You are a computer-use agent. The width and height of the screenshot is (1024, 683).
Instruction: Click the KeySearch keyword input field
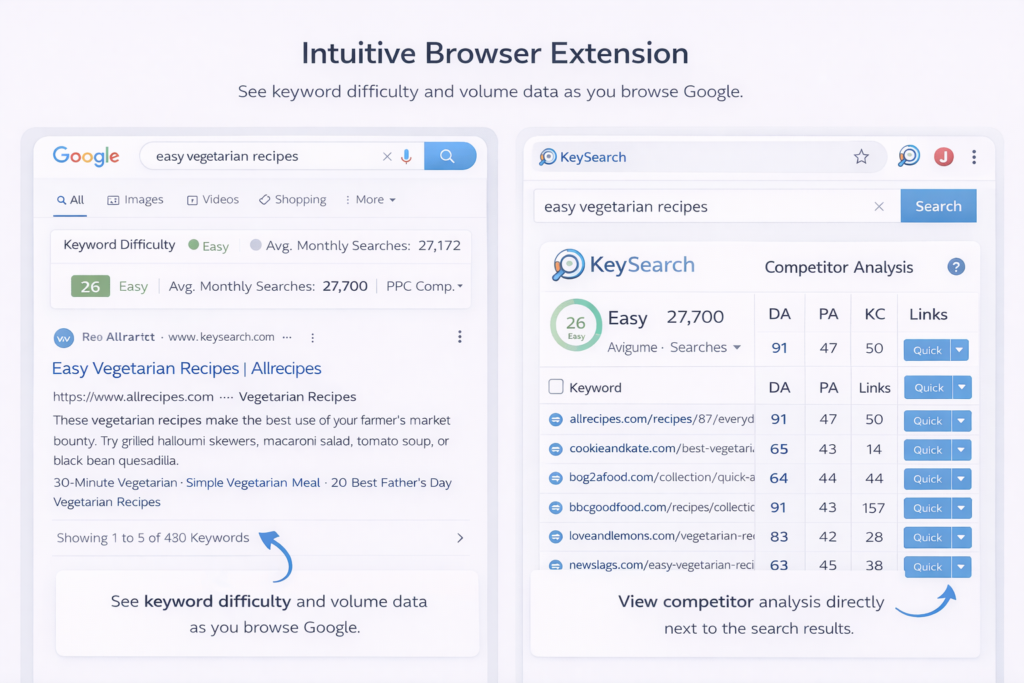point(700,207)
